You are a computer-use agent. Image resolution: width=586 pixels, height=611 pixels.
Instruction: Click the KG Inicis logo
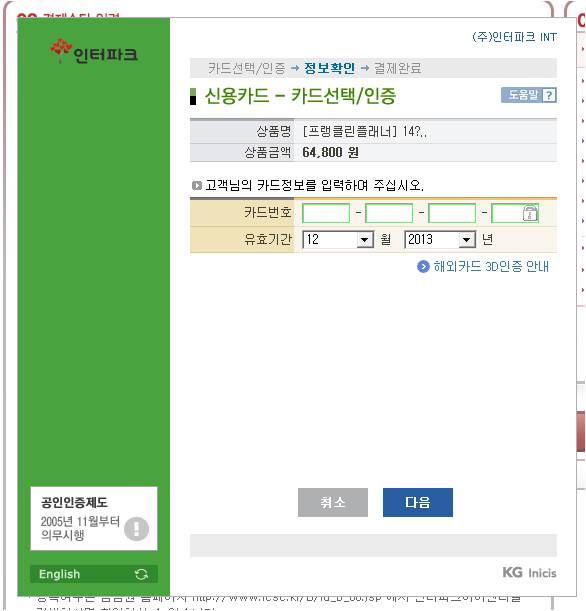529,572
